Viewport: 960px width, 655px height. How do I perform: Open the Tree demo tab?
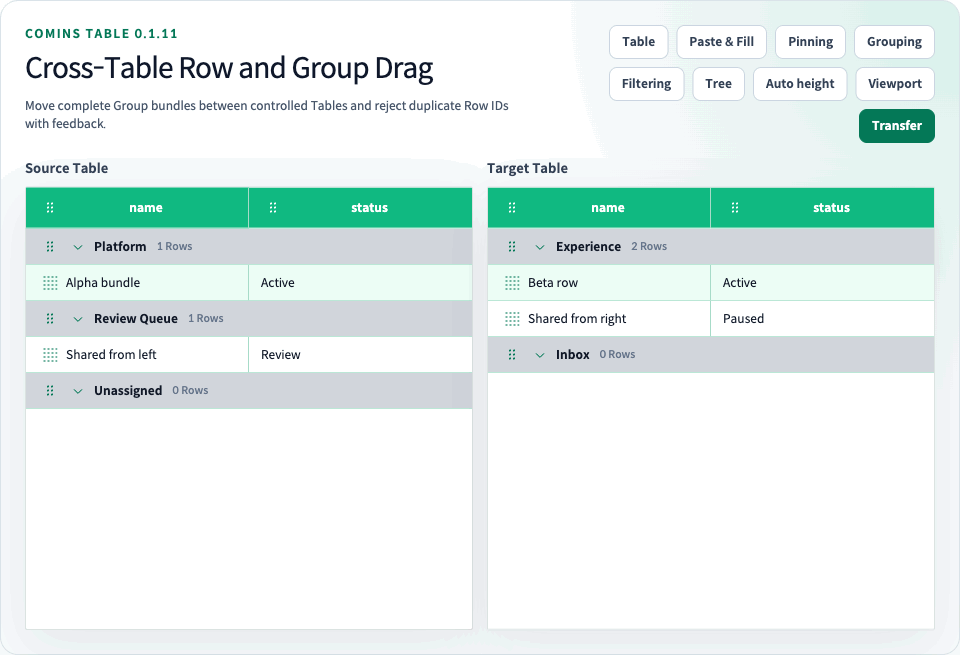pos(718,84)
